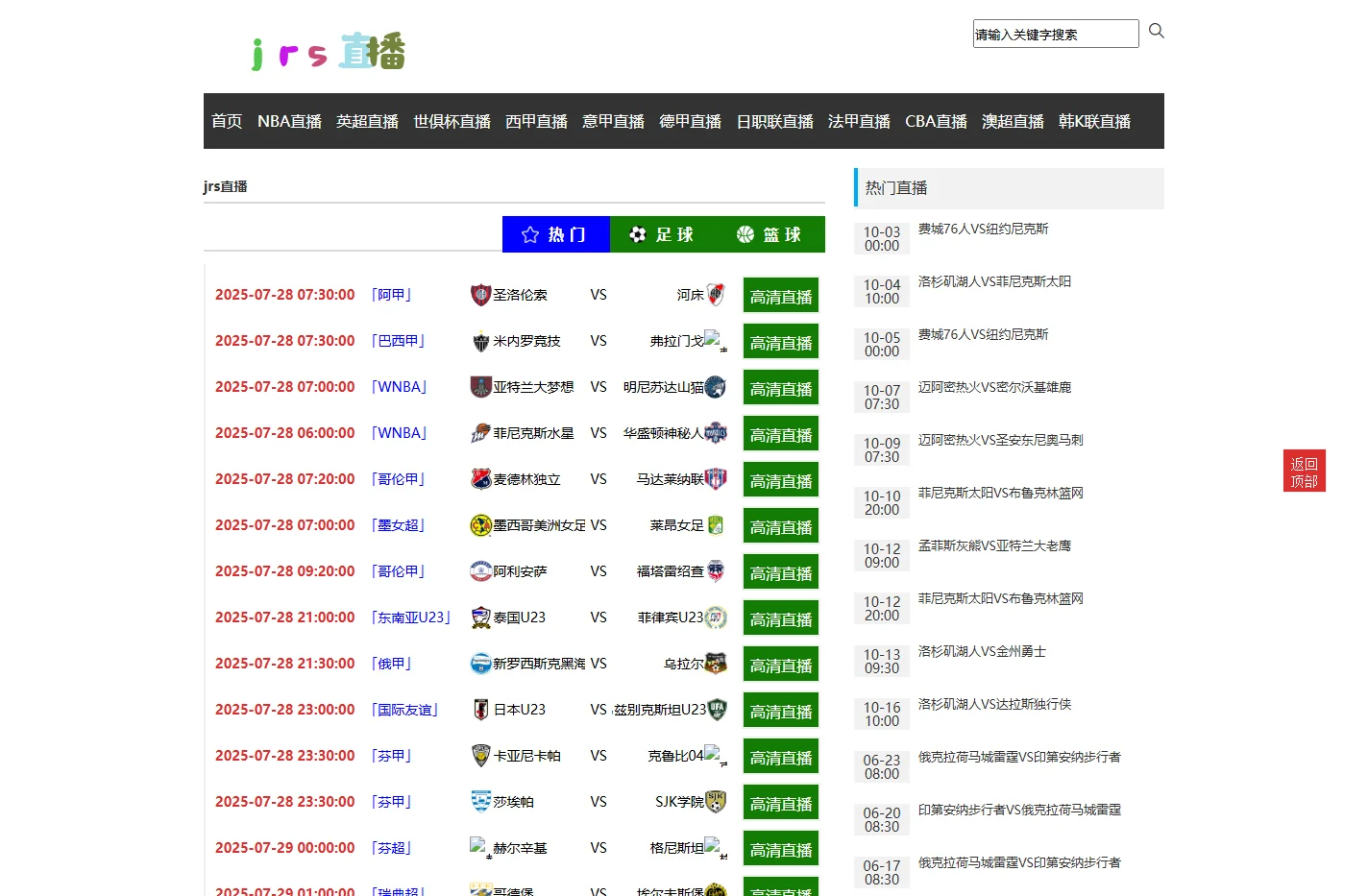Open 西甲直播 in the navigation bar
Image resolution: width=1368 pixels, height=896 pixels.
point(536,121)
